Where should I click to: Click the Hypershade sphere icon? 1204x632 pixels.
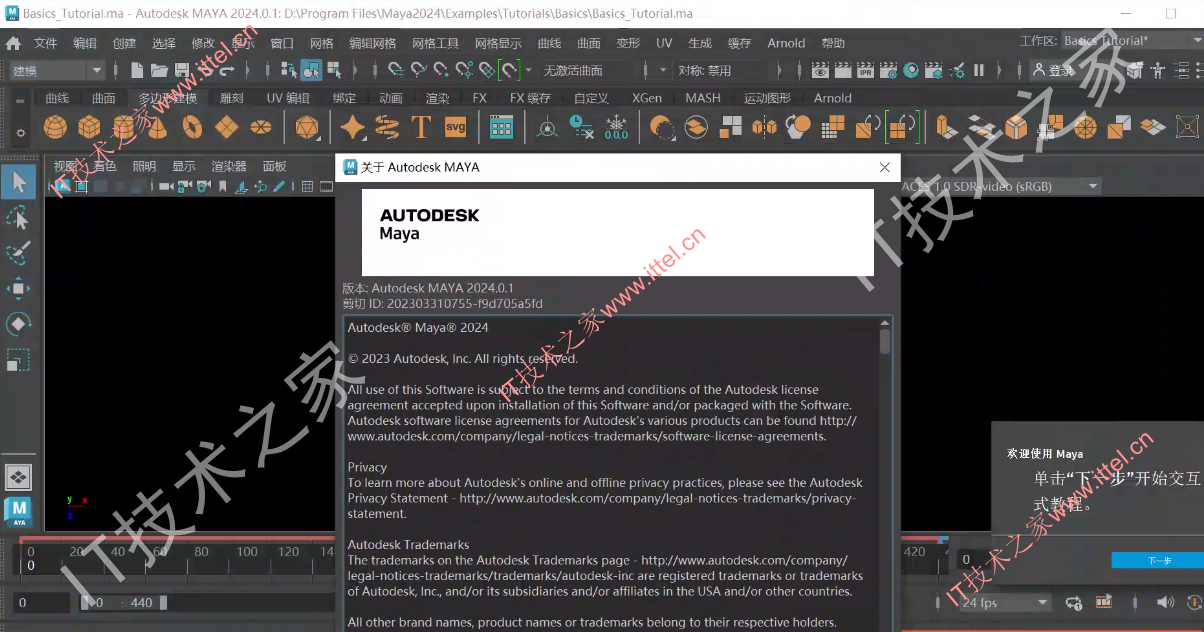(x=911, y=71)
